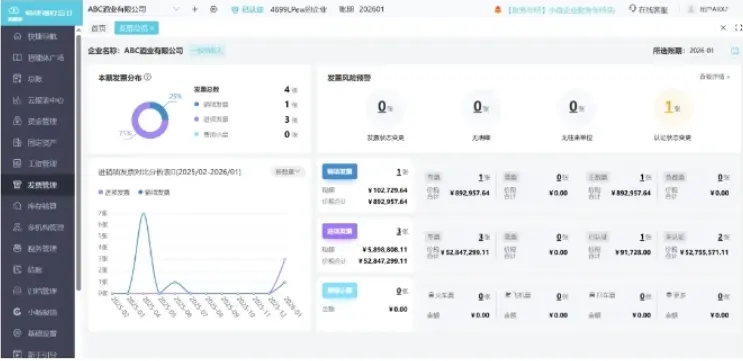Open 快捷导航 in the sidebar
Viewport: 743px width, 361px height.
coord(37,36)
